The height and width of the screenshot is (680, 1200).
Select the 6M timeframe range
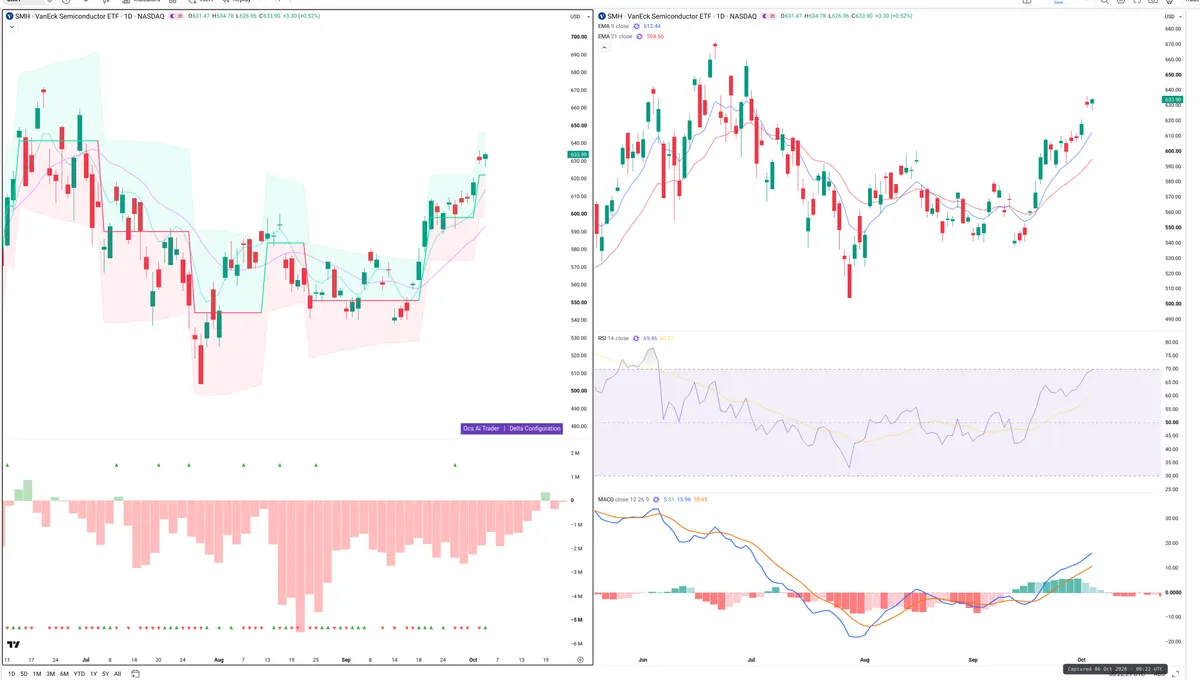click(x=64, y=674)
